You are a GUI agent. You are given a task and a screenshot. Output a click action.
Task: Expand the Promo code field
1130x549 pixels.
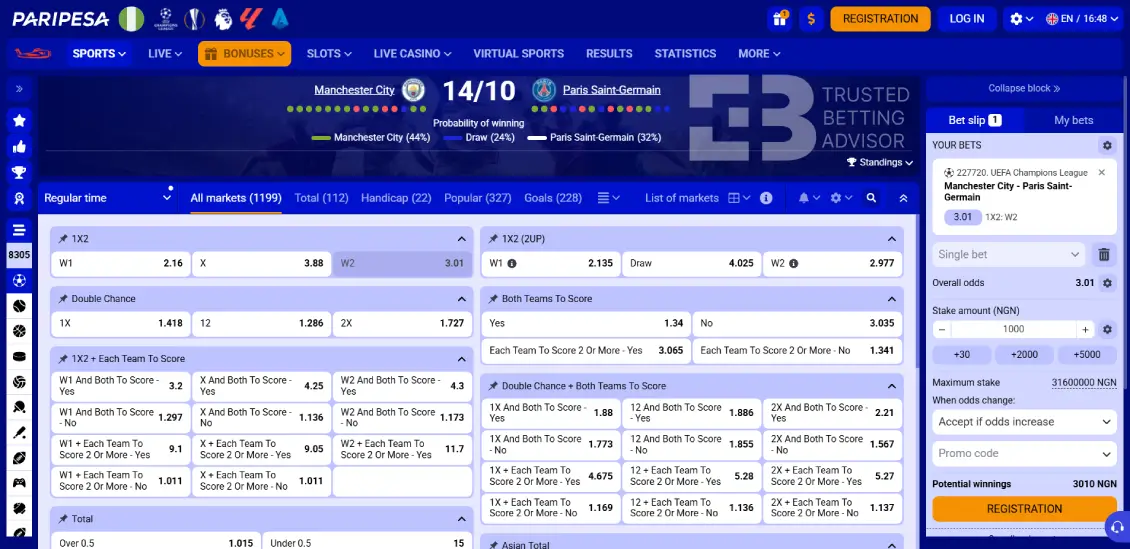pos(1024,454)
